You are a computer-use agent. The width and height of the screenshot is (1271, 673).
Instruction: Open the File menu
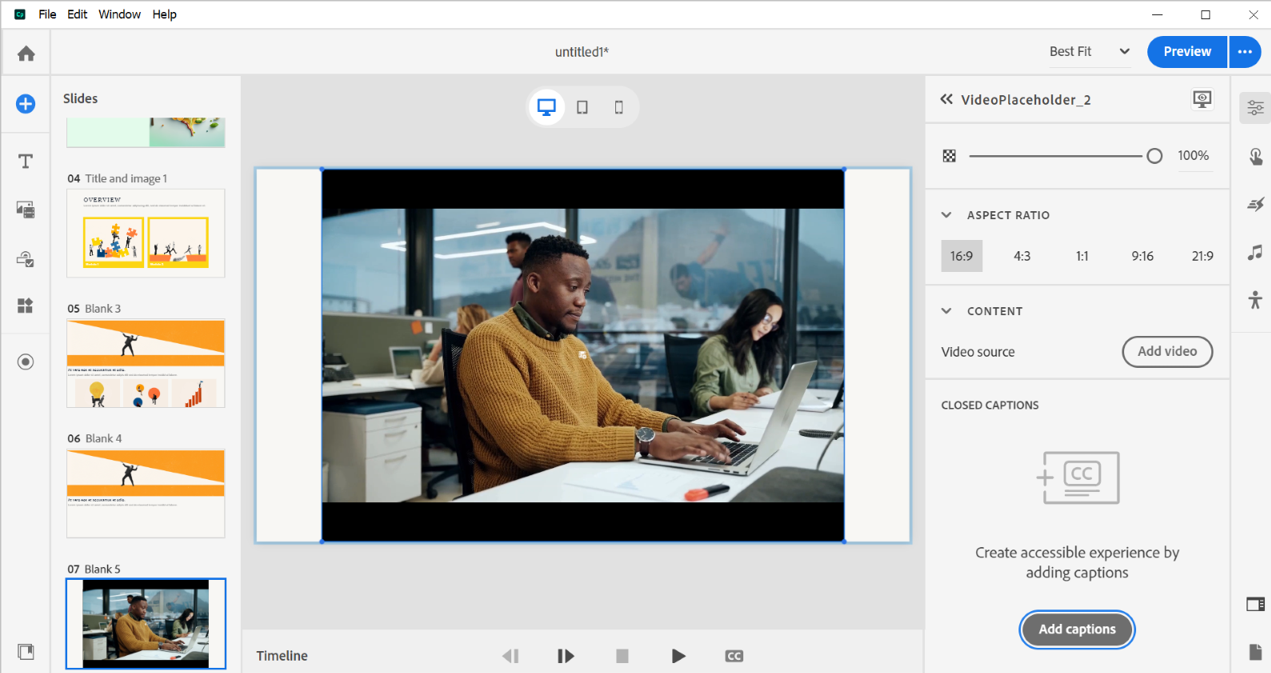pyautogui.click(x=47, y=14)
